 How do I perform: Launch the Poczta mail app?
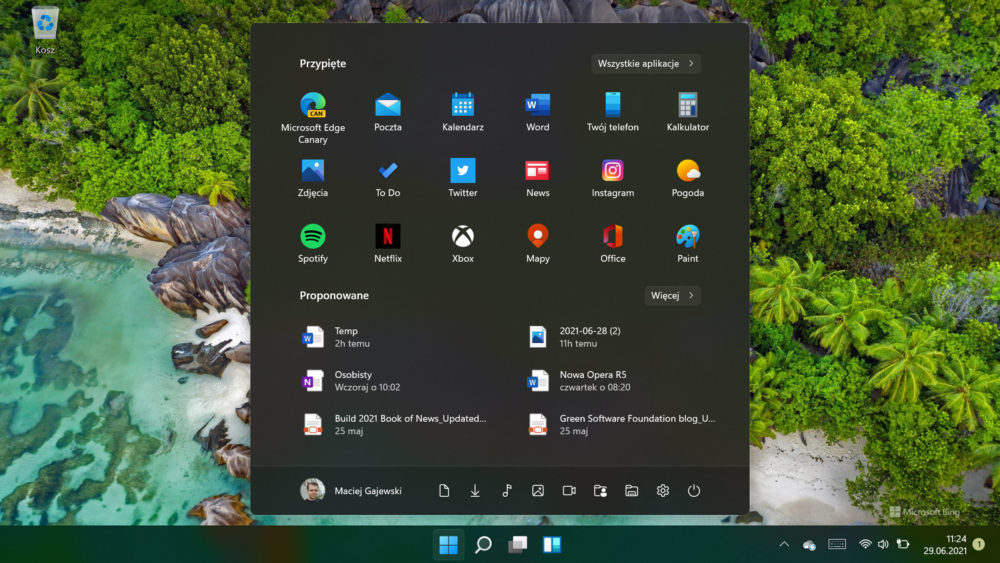pos(388,112)
